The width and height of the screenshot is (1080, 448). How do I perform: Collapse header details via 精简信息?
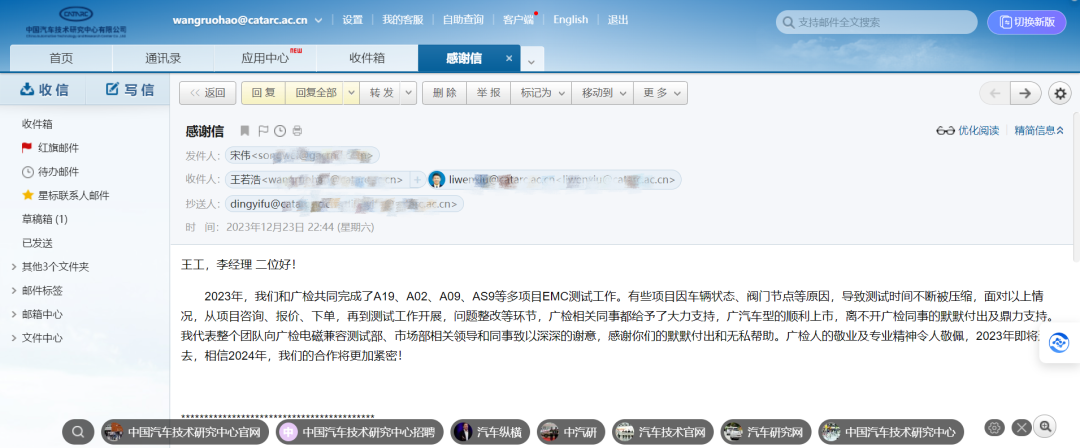pyautogui.click(x=1039, y=131)
